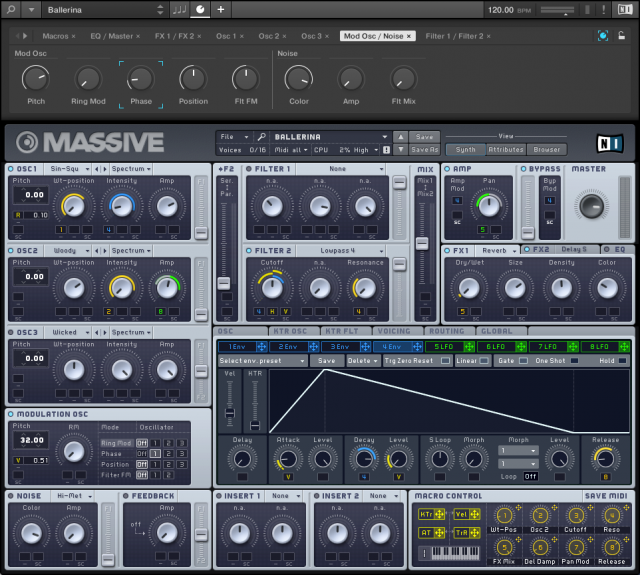Viewport: 640px width, 575px height.
Task: Click the Filter 2 Cutoff knob
Action: [x=271, y=288]
